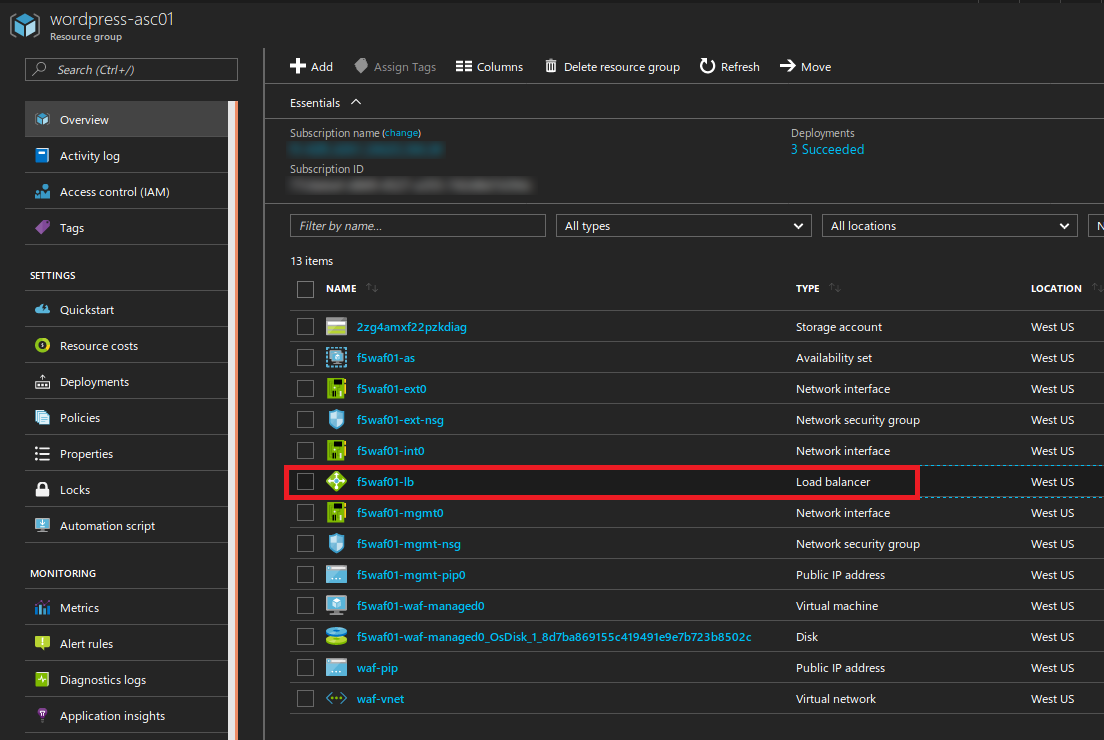The width and height of the screenshot is (1104, 740).
Task: Open the f5waf01-mgmt-nsg resource link
Action: (x=408, y=544)
